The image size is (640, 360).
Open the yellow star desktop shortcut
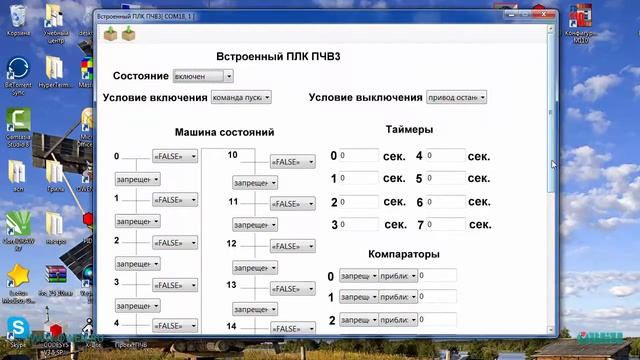18,283
